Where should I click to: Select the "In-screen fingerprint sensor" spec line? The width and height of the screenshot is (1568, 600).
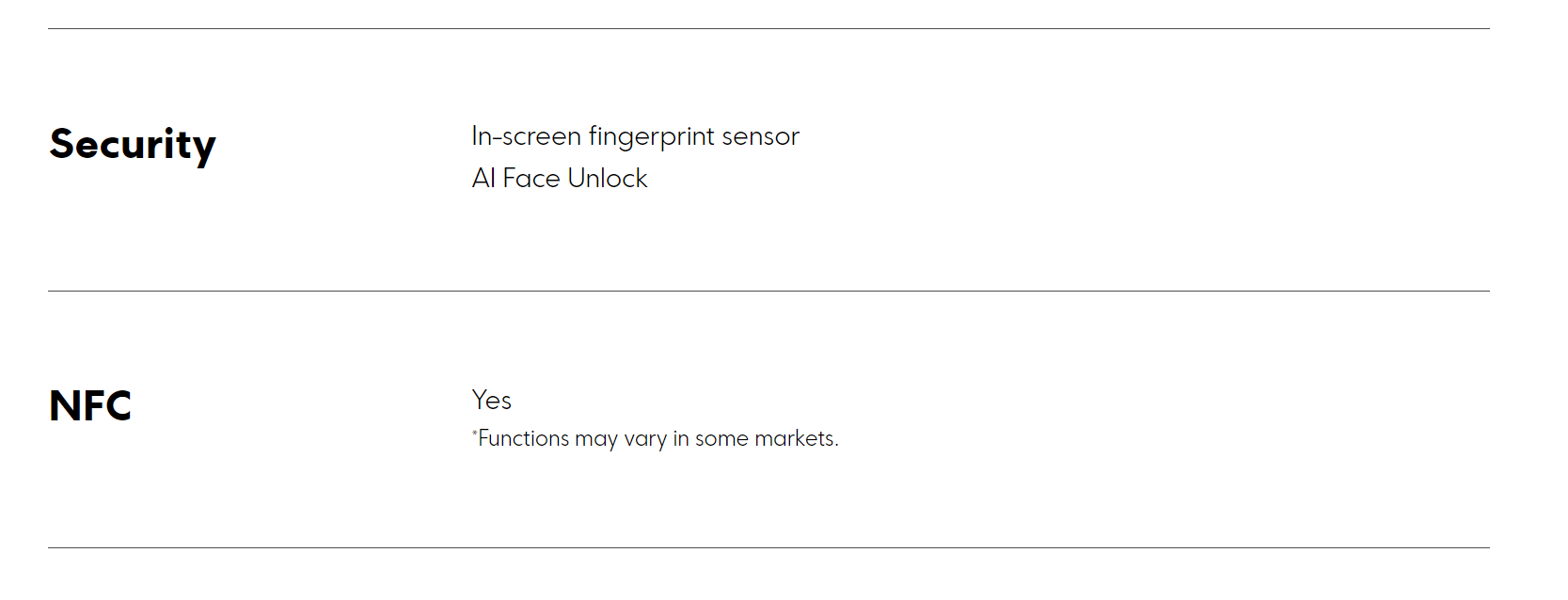(635, 136)
